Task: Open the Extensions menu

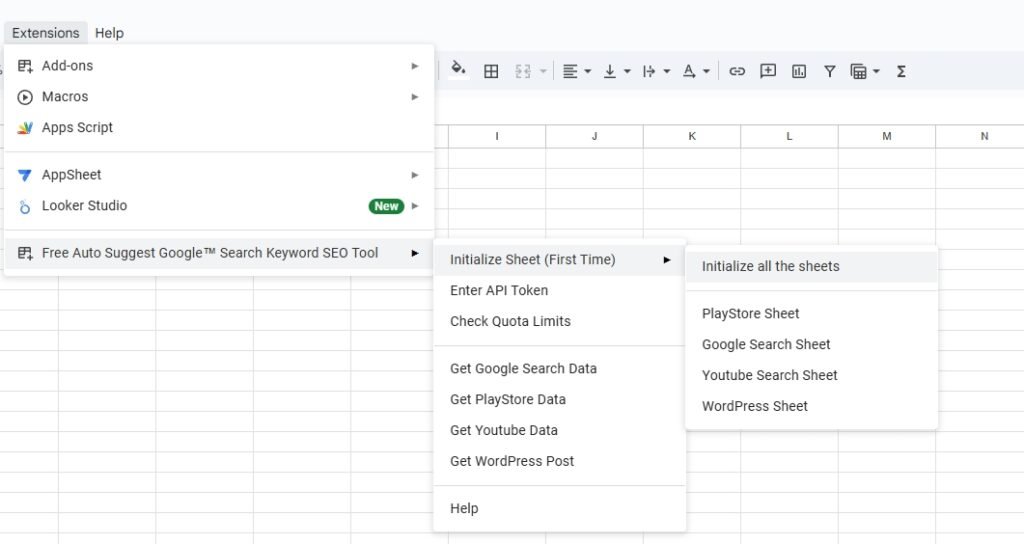Action: 46,33
